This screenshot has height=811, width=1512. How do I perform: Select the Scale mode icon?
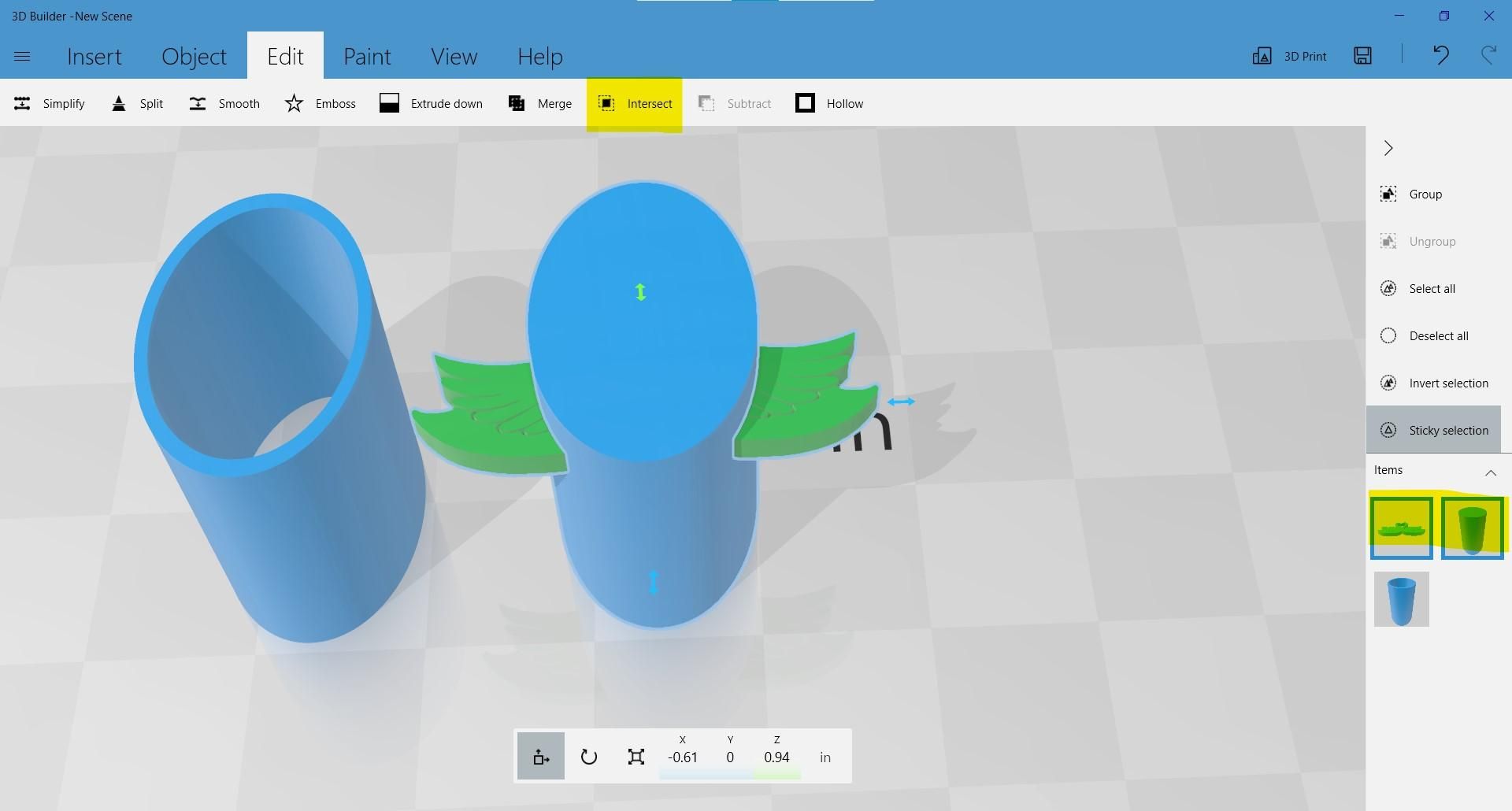[636, 757]
